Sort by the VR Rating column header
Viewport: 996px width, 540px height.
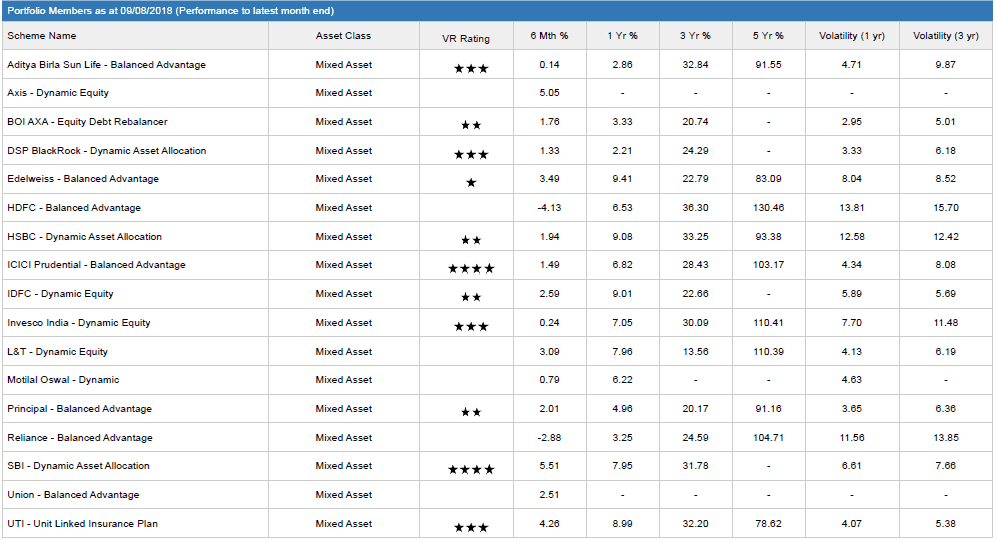pyautogui.click(x=466, y=39)
